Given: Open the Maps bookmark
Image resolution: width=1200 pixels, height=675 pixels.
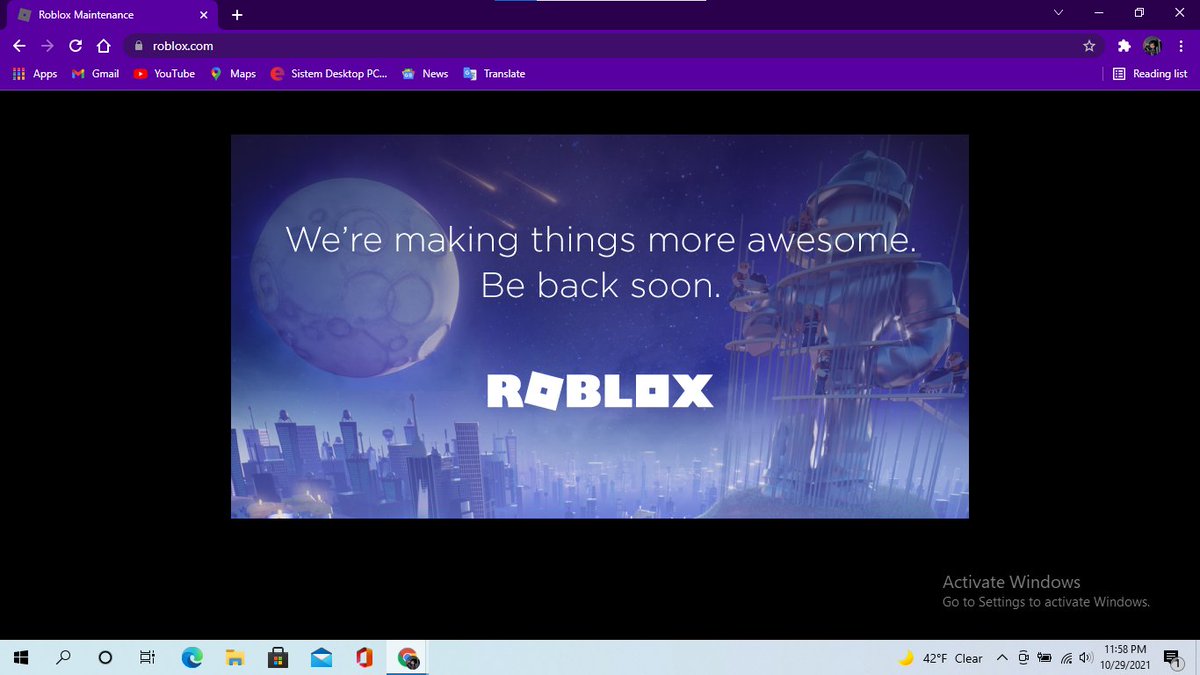Looking at the screenshot, I should tap(233, 74).
